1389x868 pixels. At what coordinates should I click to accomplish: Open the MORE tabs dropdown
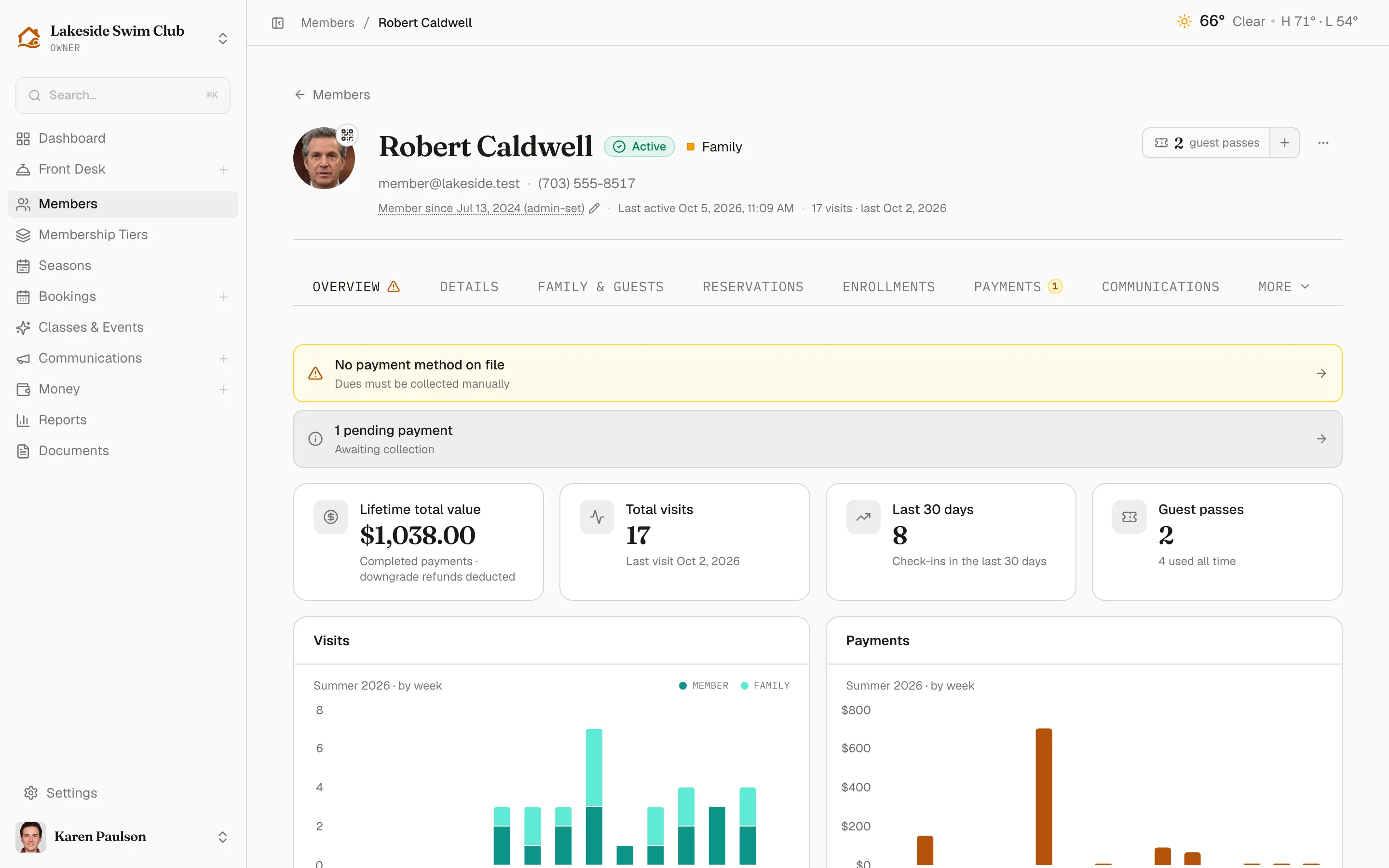coord(1284,286)
